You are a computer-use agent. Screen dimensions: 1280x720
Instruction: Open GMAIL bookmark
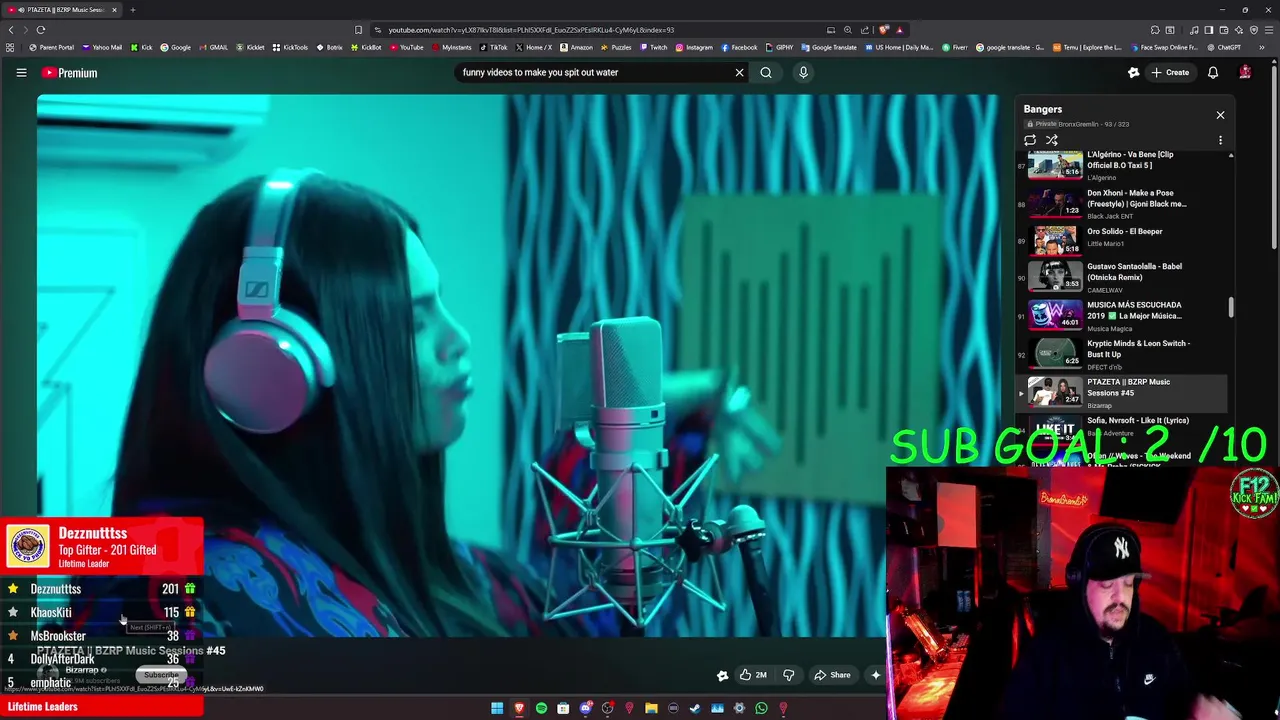click(213, 47)
